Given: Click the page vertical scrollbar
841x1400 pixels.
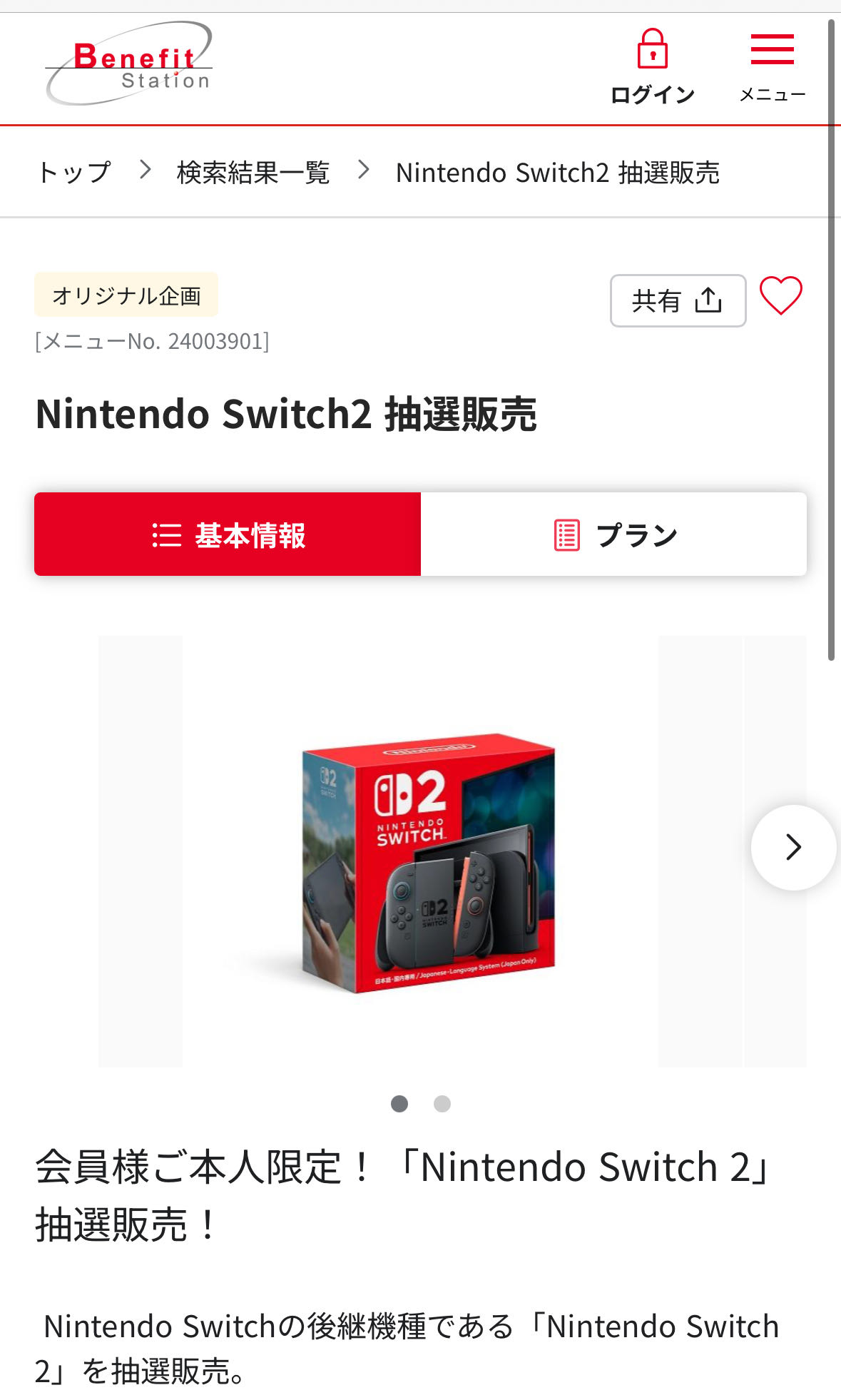Looking at the screenshot, I should (831, 340).
